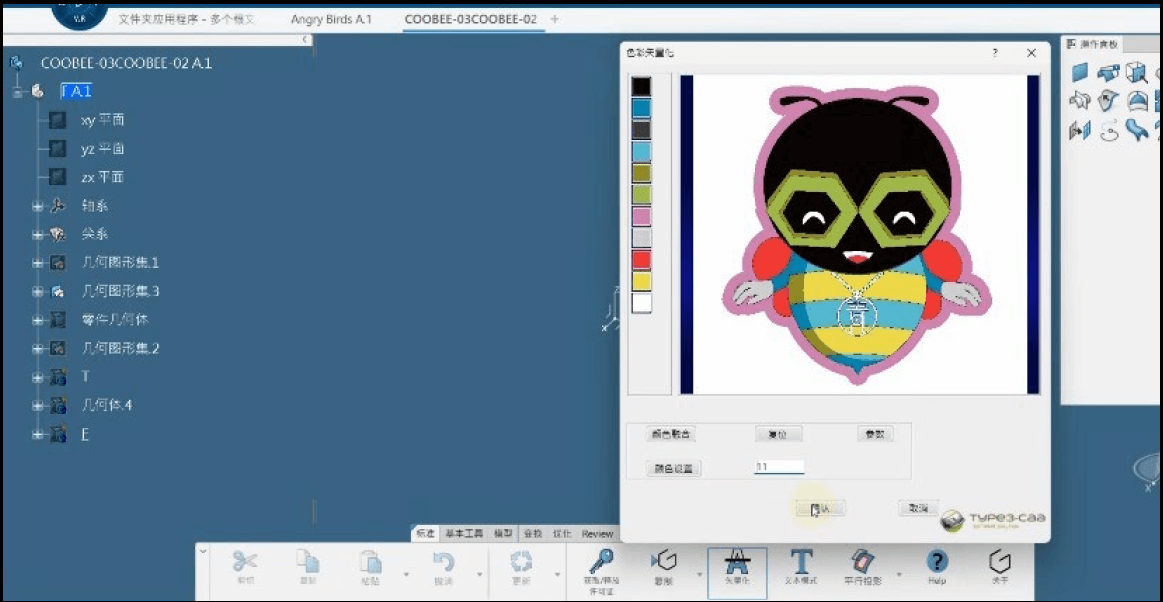Click the blue draped surface icon

1108,73
